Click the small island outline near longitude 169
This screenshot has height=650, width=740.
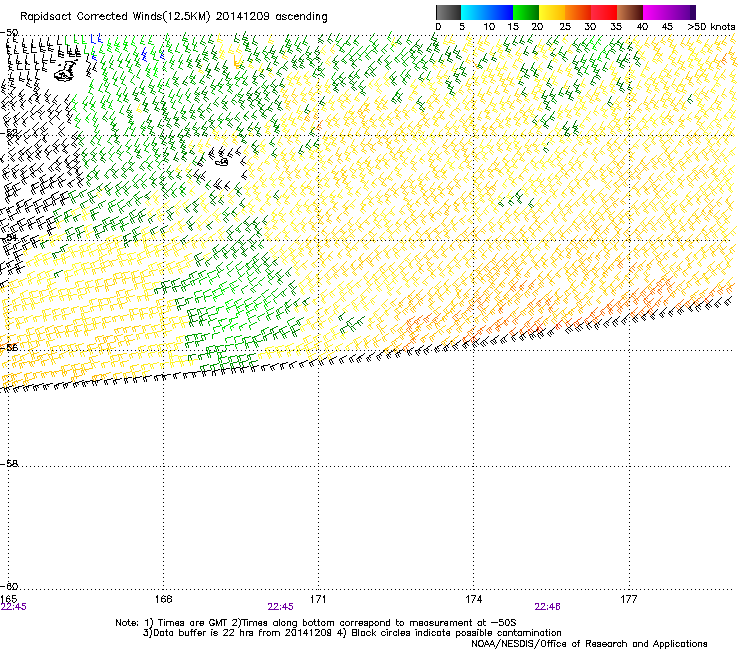click(222, 162)
